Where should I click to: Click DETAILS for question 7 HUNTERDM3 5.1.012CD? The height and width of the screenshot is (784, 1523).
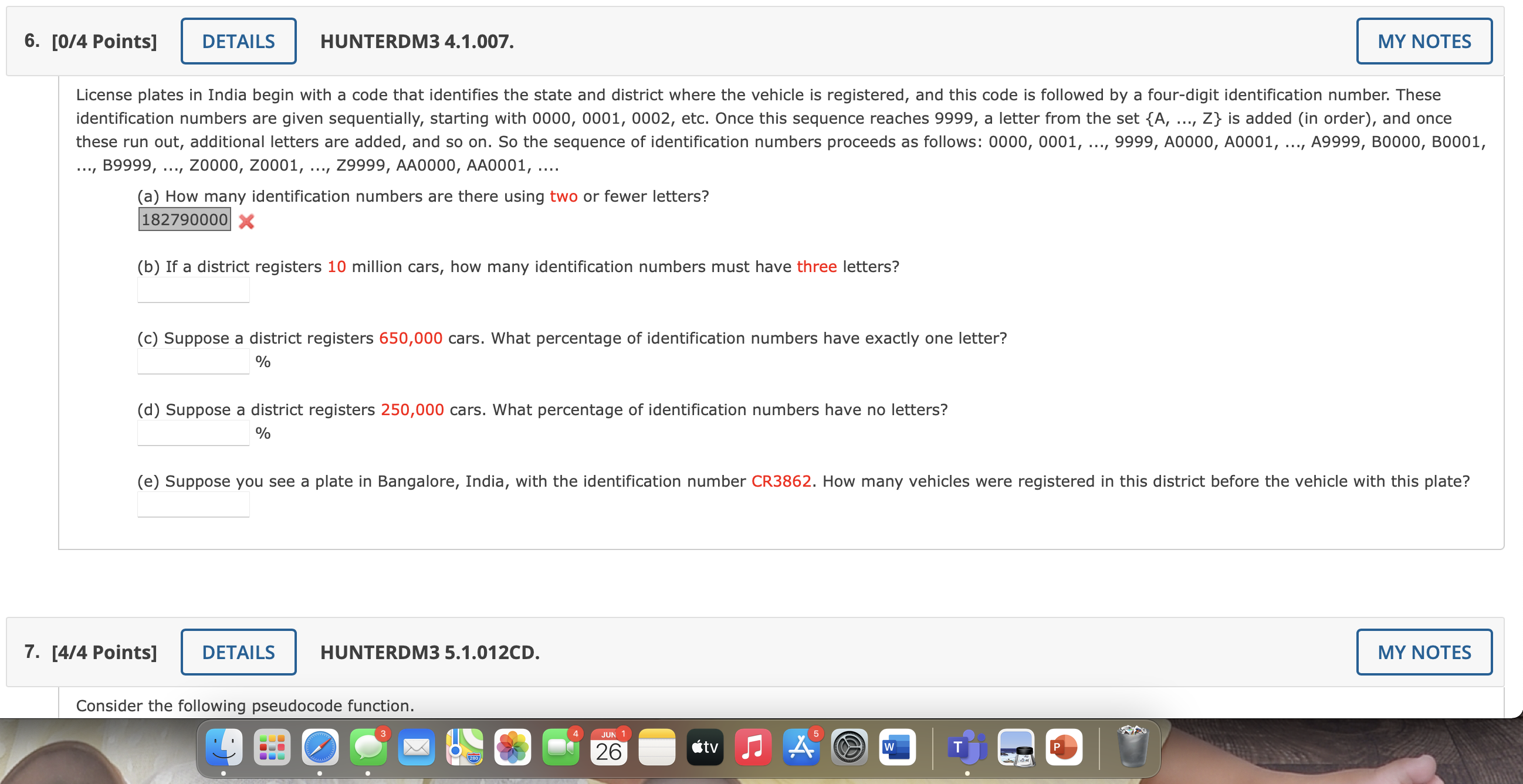(238, 651)
